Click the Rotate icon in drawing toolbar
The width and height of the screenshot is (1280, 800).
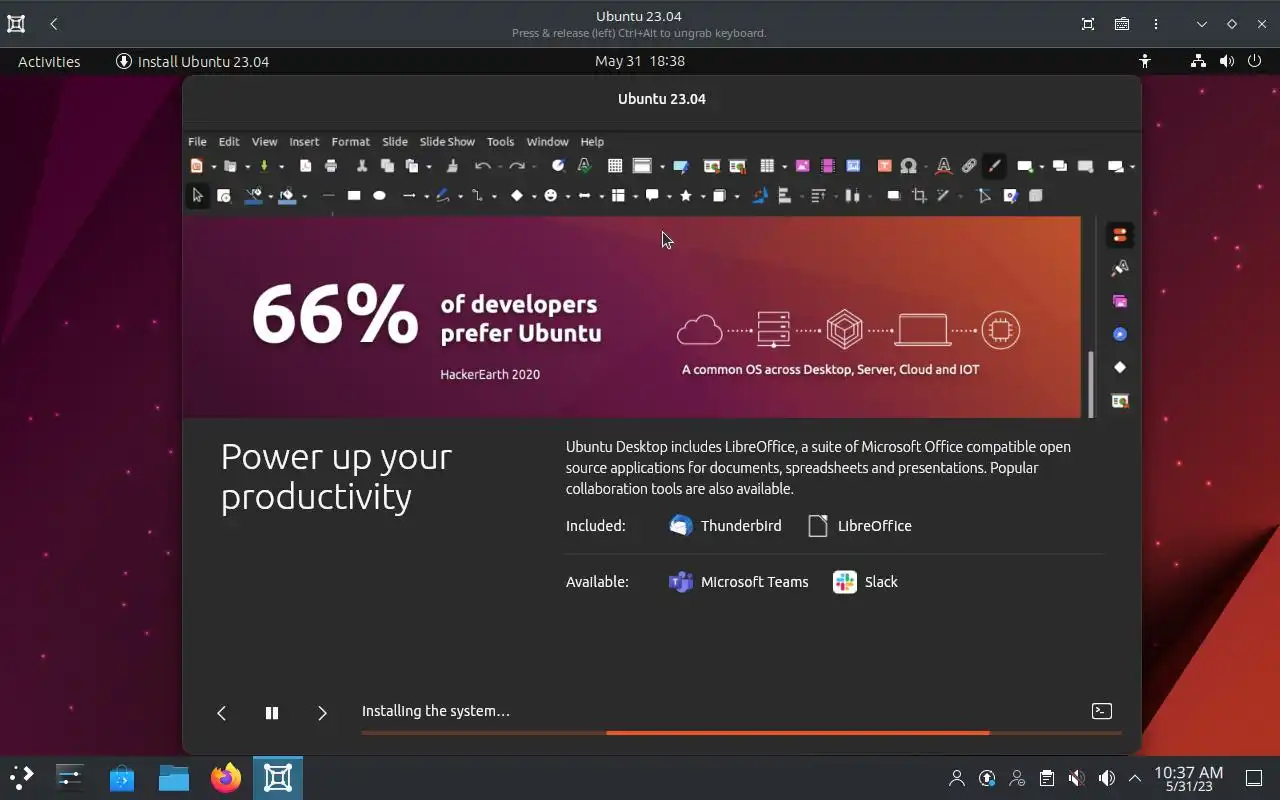759,196
